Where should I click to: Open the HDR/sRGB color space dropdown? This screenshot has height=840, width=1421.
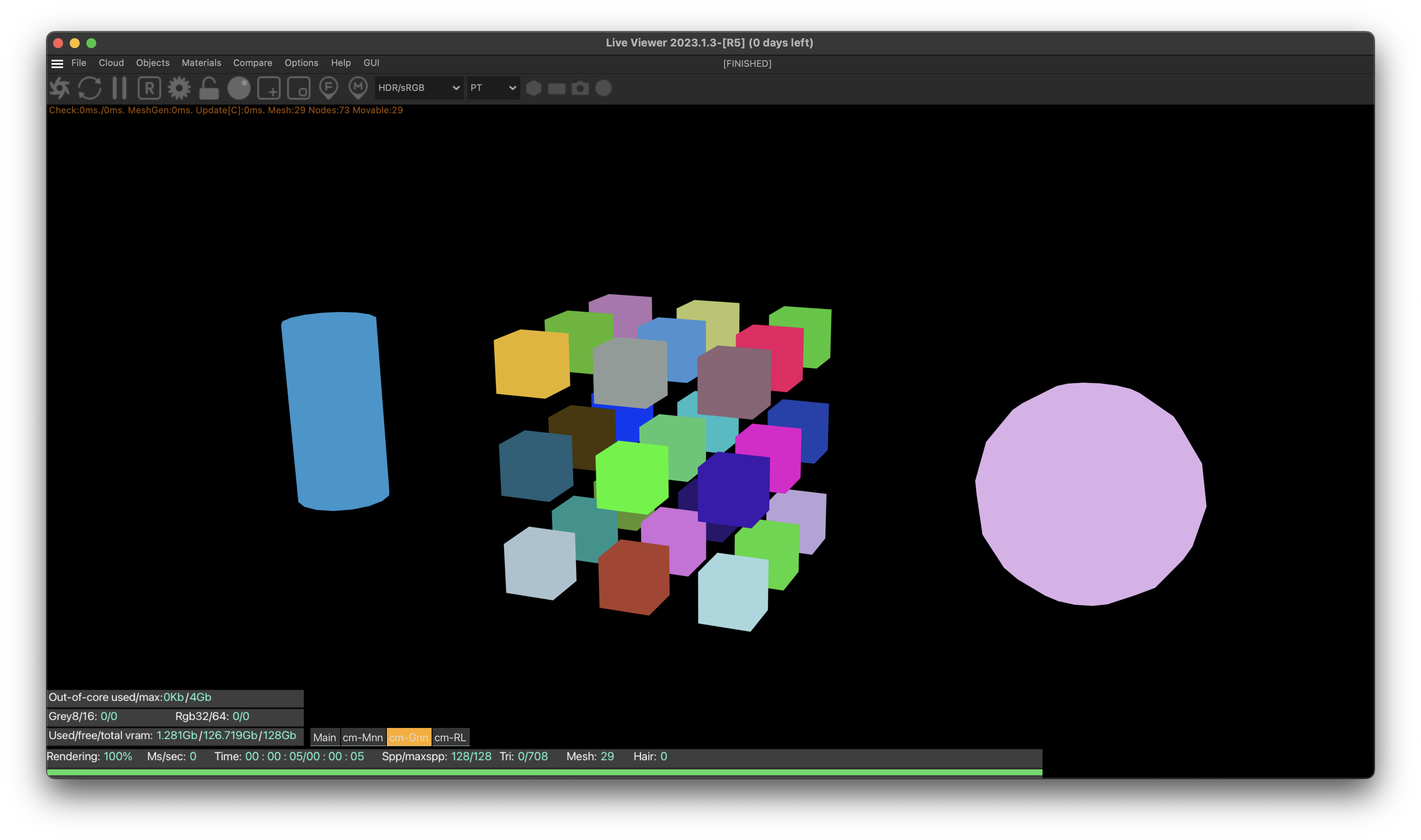click(419, 88)
